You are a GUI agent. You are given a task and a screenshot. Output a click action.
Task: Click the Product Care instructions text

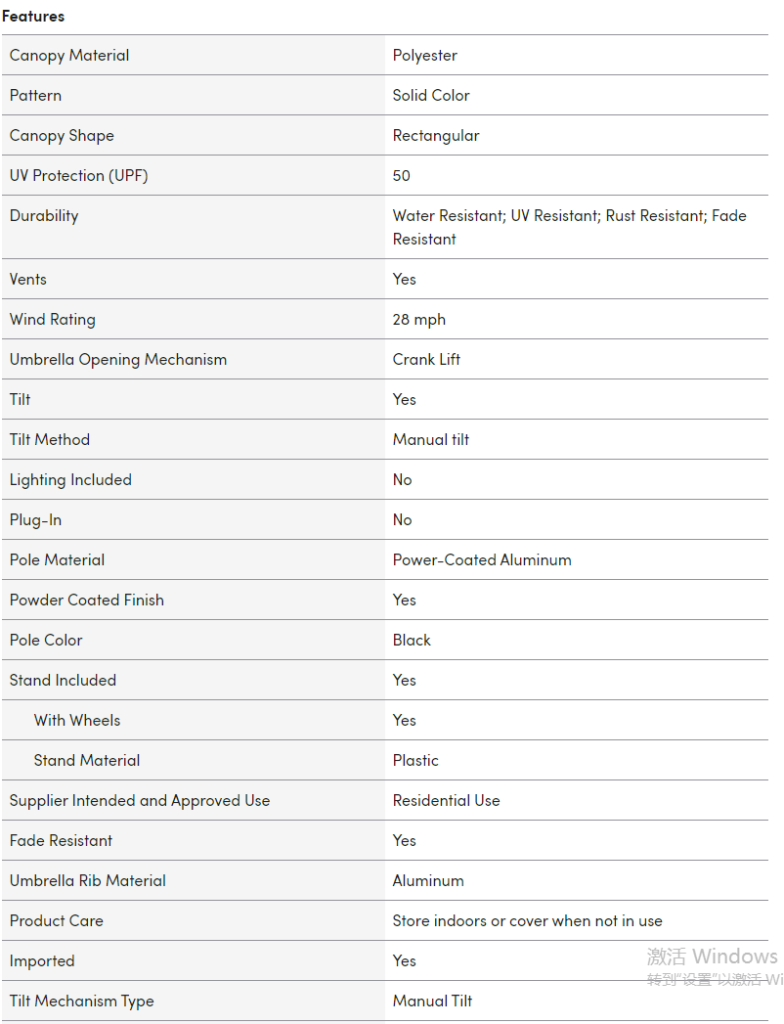527,920
